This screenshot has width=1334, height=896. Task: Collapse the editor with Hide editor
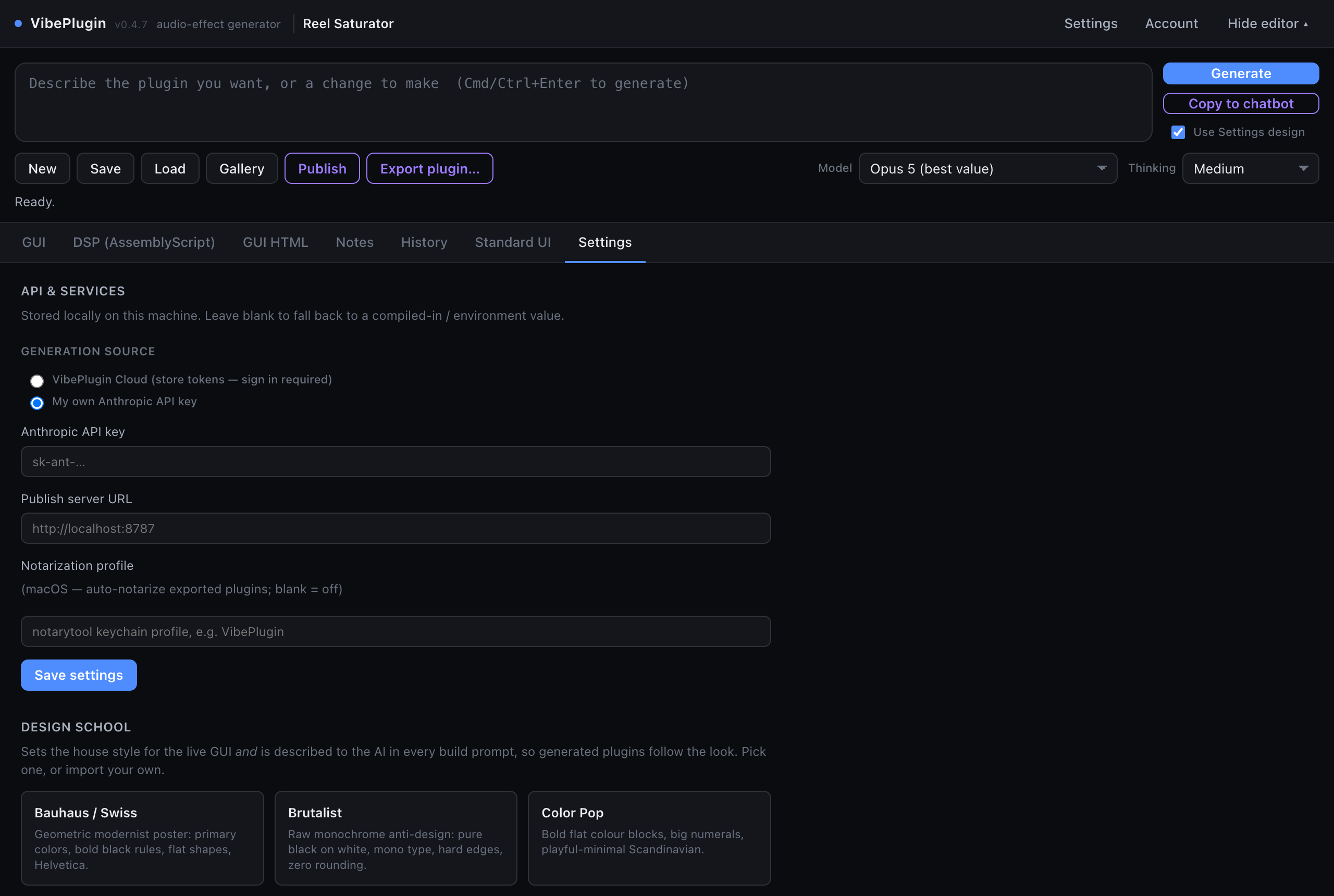click(x=1267, y=23)
